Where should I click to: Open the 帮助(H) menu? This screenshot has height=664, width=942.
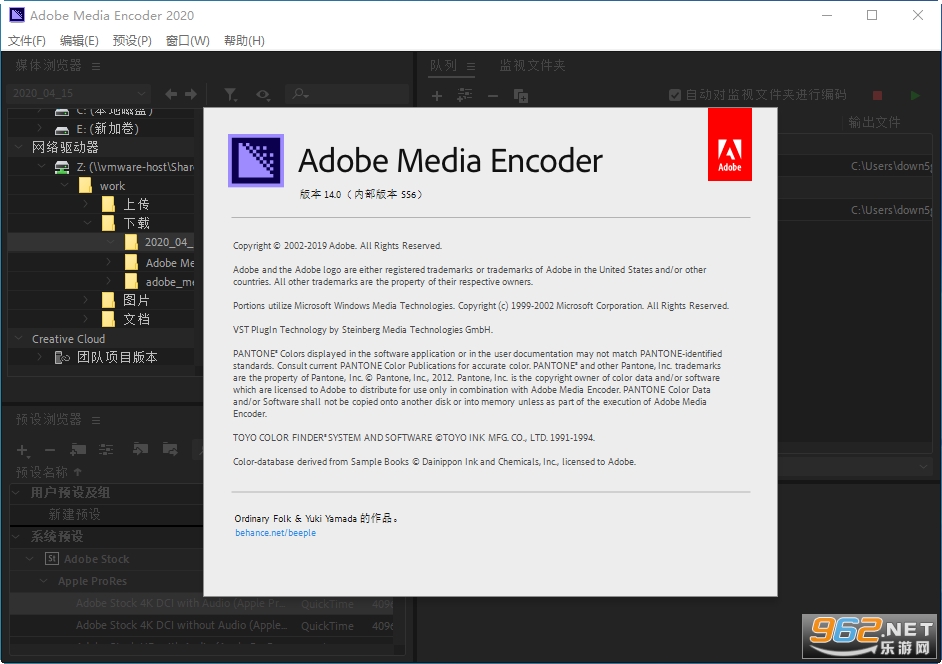(244, 40)
